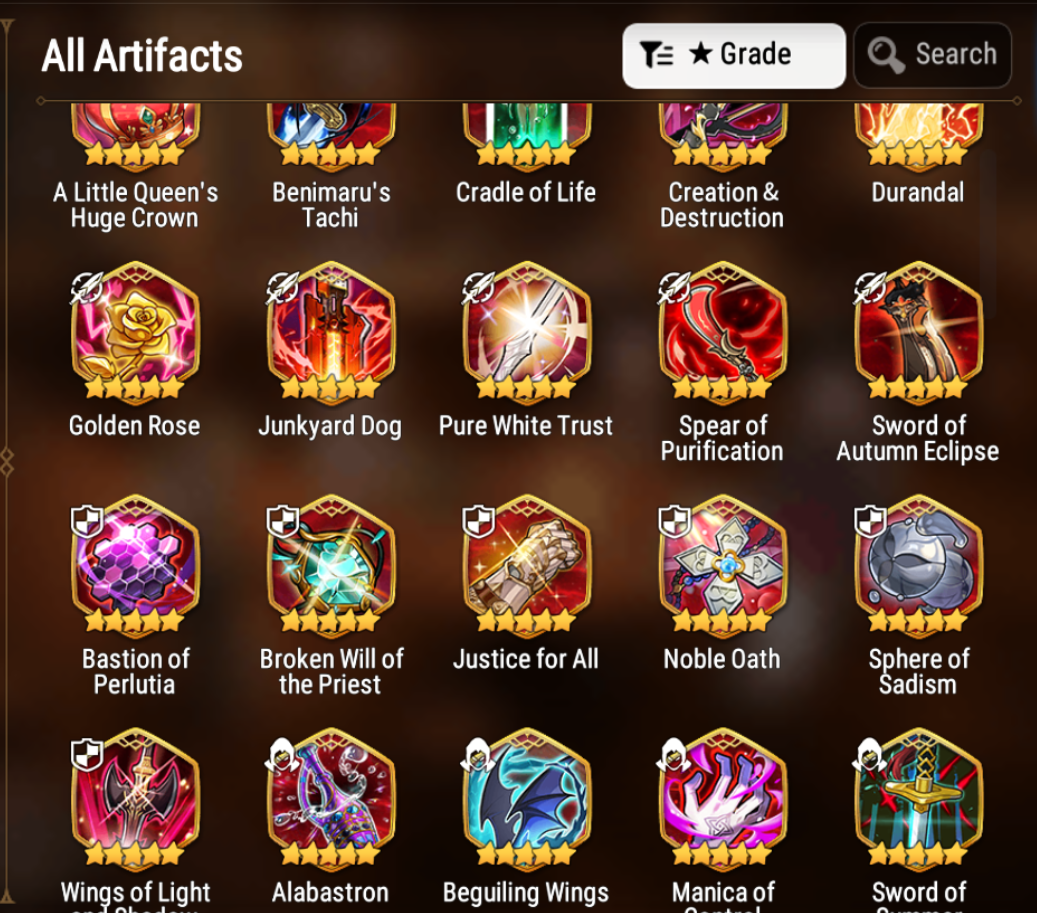Open the Benimaru's Tachi artifact thumbnail
1037x913 pixels.
(x=331, y=135)
